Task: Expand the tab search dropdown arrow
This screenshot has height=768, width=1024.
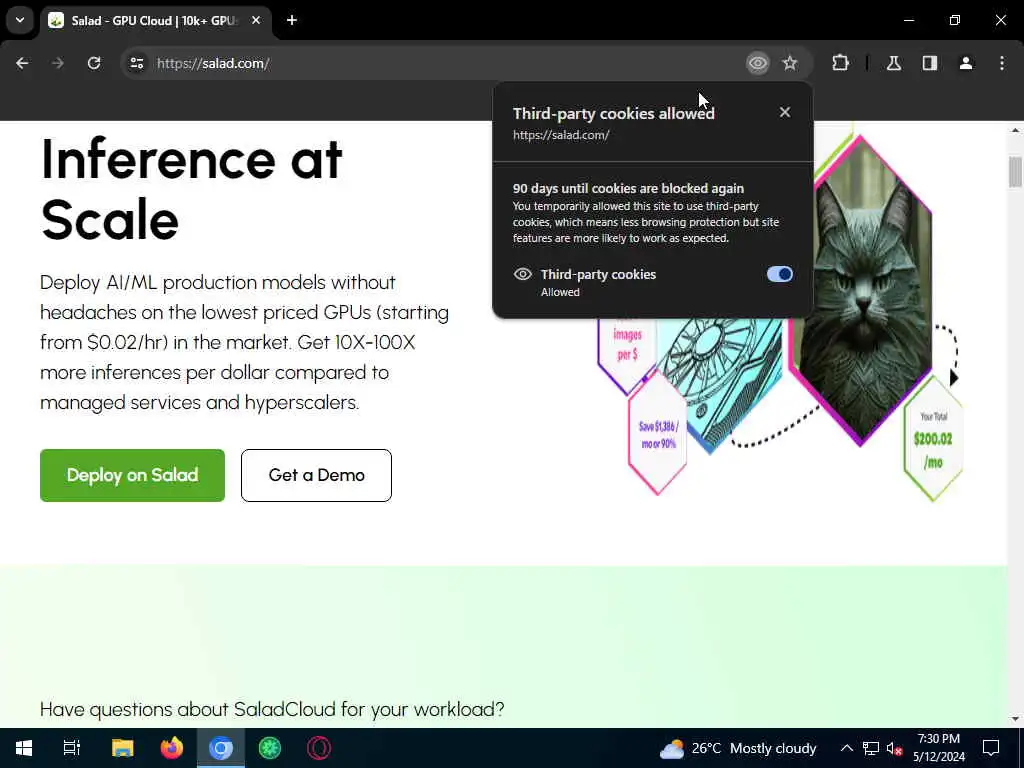Action: click(x=20, y=20)
